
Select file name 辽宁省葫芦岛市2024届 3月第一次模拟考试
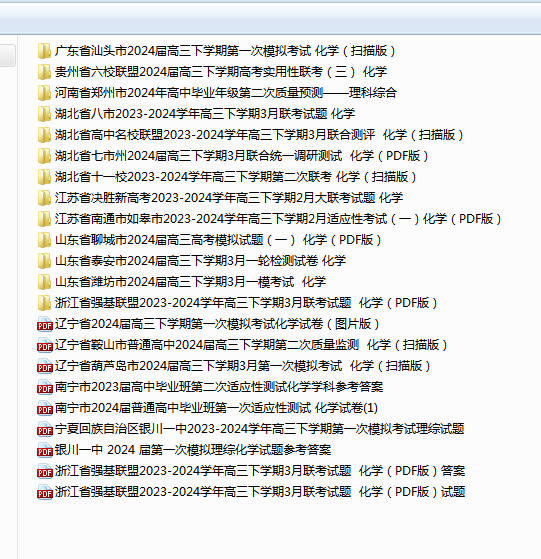point(243,366)
